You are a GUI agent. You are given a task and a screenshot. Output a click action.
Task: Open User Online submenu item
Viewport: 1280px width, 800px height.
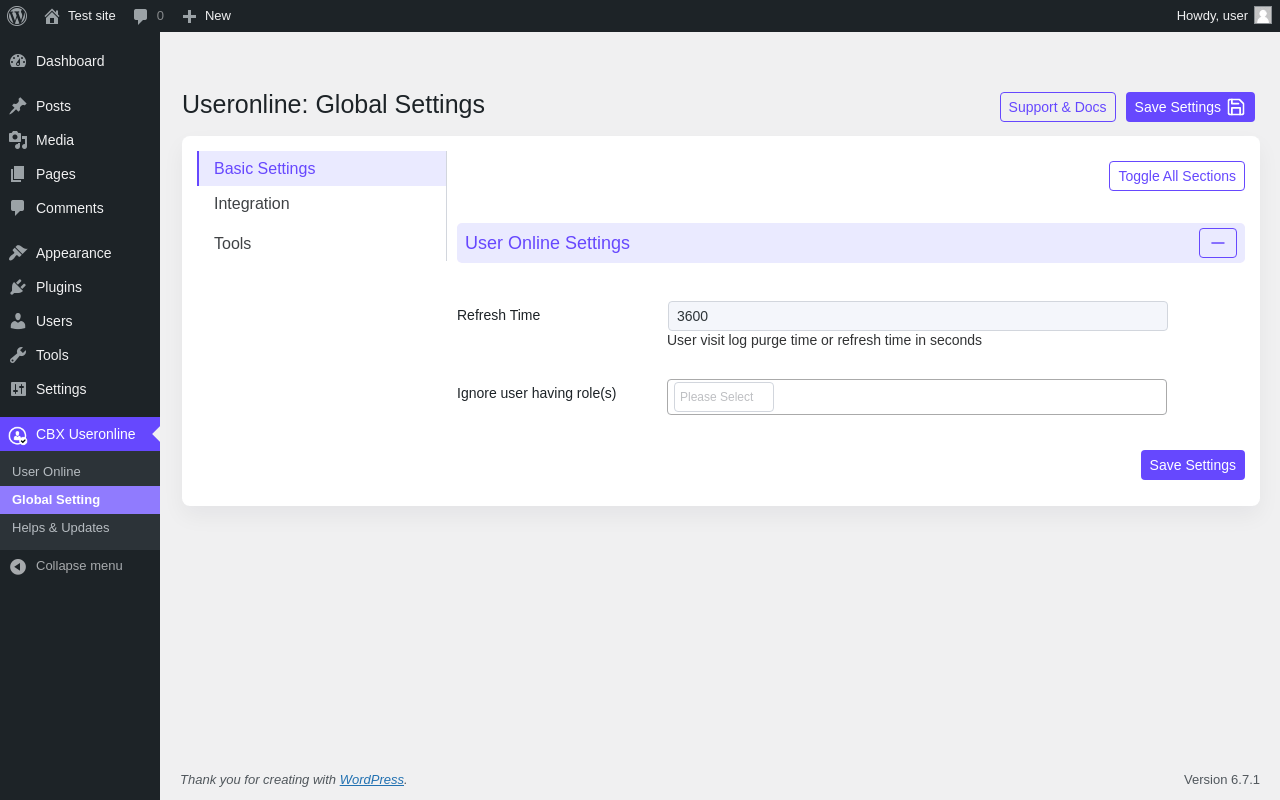80,472
